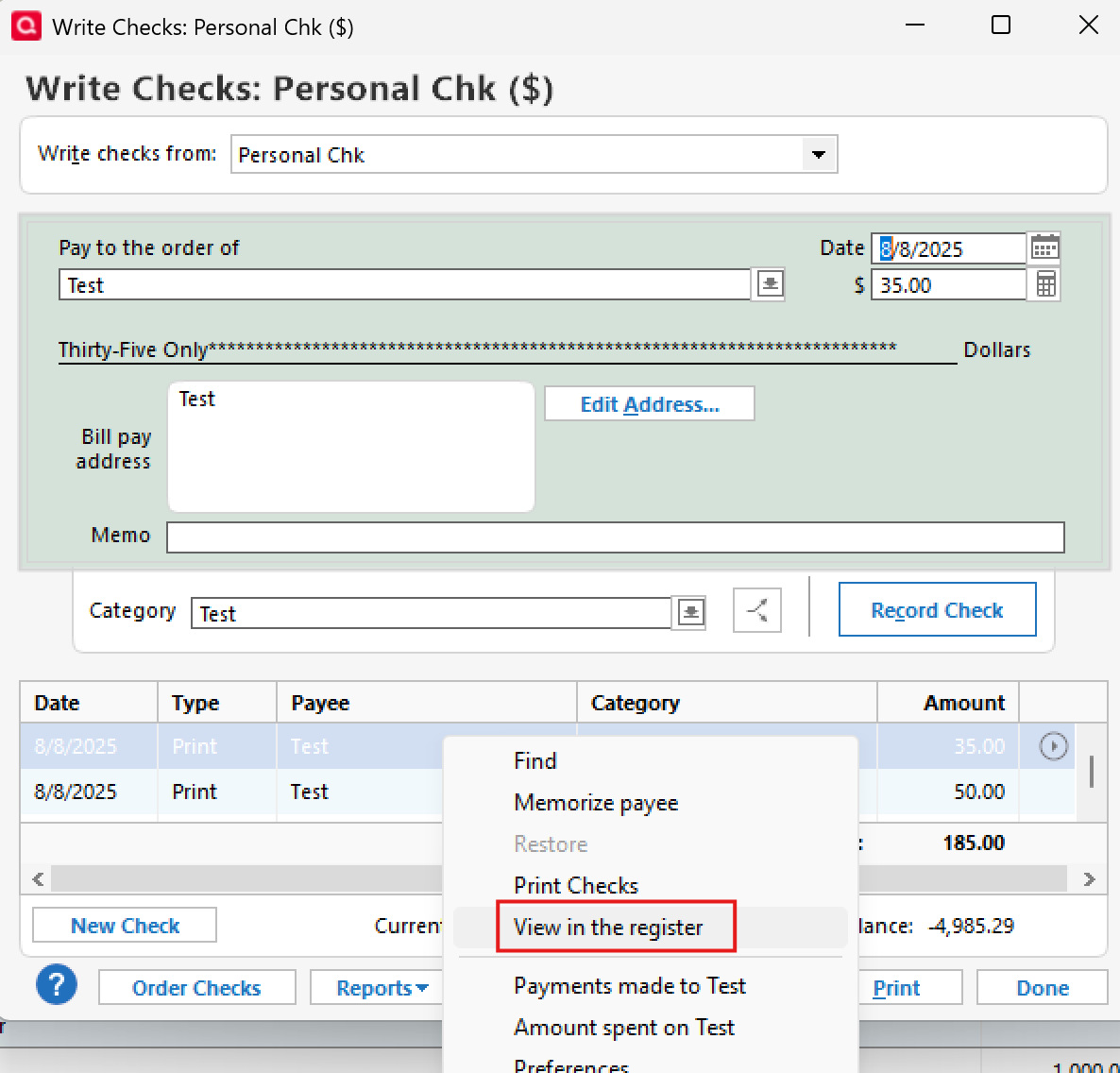Viewport: 1120px width, 1073px height.
Task: Choose Find from the context menu
Action: (535, 760)
